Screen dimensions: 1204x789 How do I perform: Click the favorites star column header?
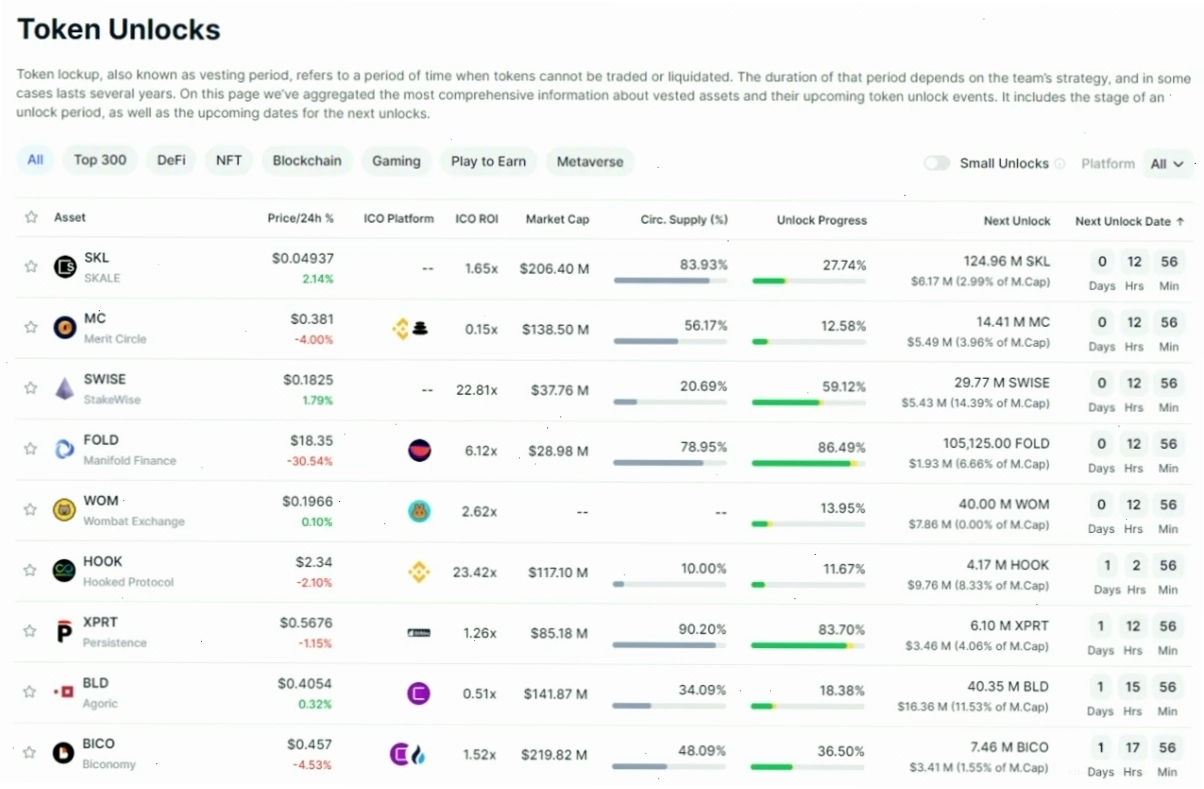pyautogui.click(x=31, y=217)
